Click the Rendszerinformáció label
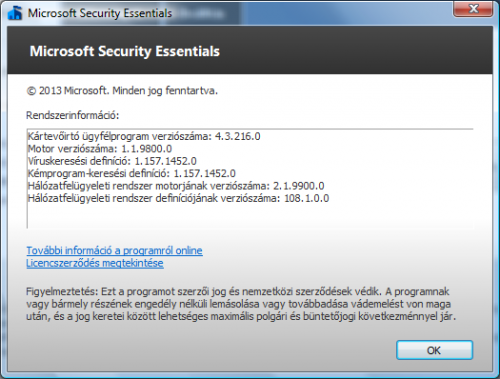This screenshot has height=379, width=500. [x=73, y=115]
